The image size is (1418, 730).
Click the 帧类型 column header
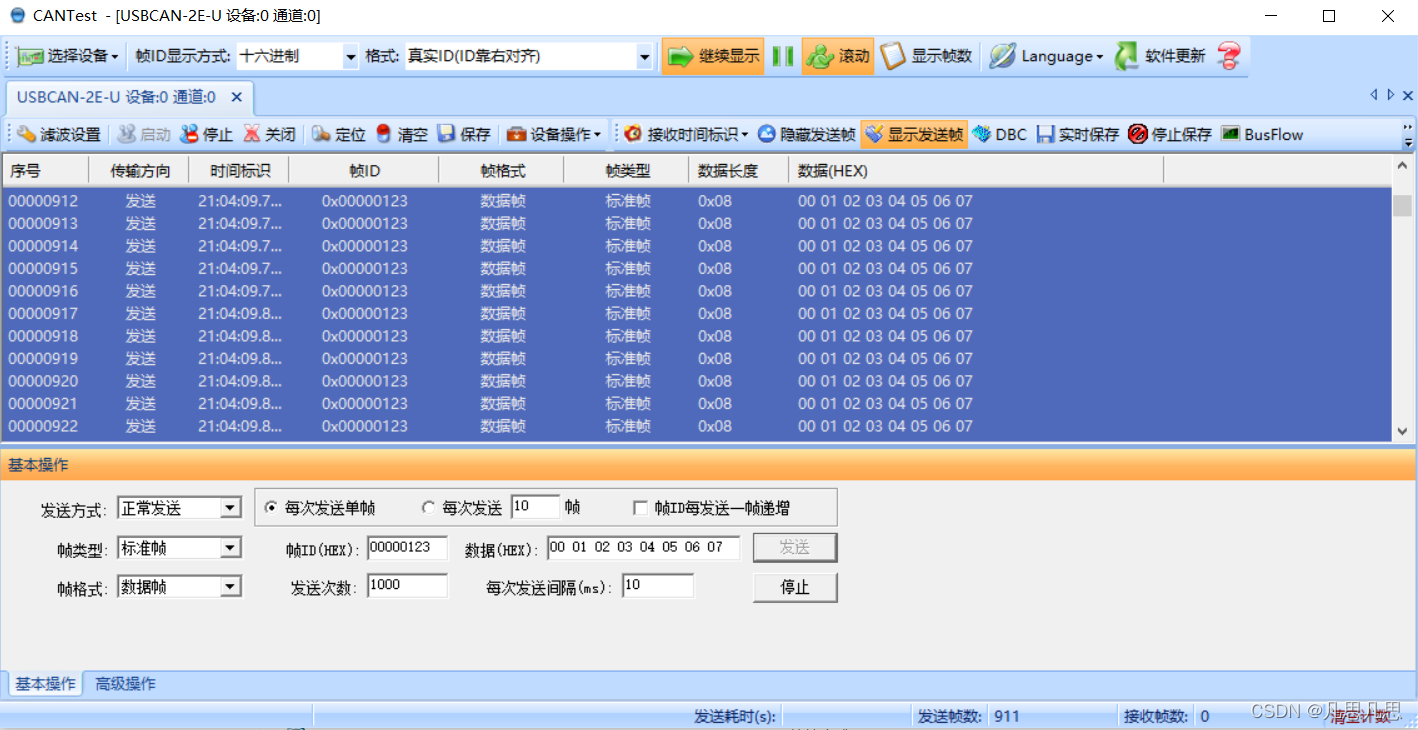point(627,171)
